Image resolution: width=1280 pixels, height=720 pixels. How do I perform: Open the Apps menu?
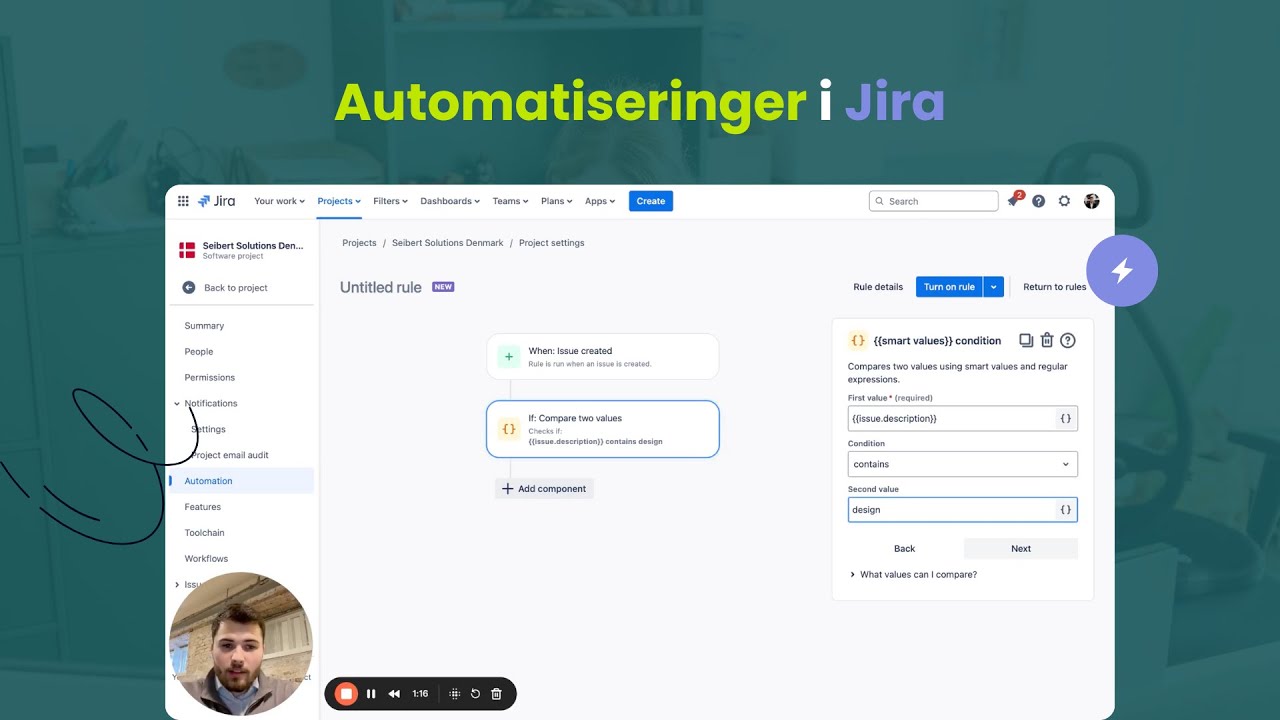(x=600, y=201)
